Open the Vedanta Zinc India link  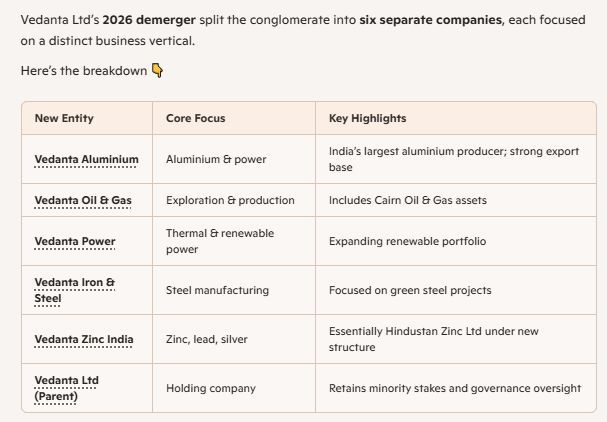pyautogui.click(x=84, y=339)
